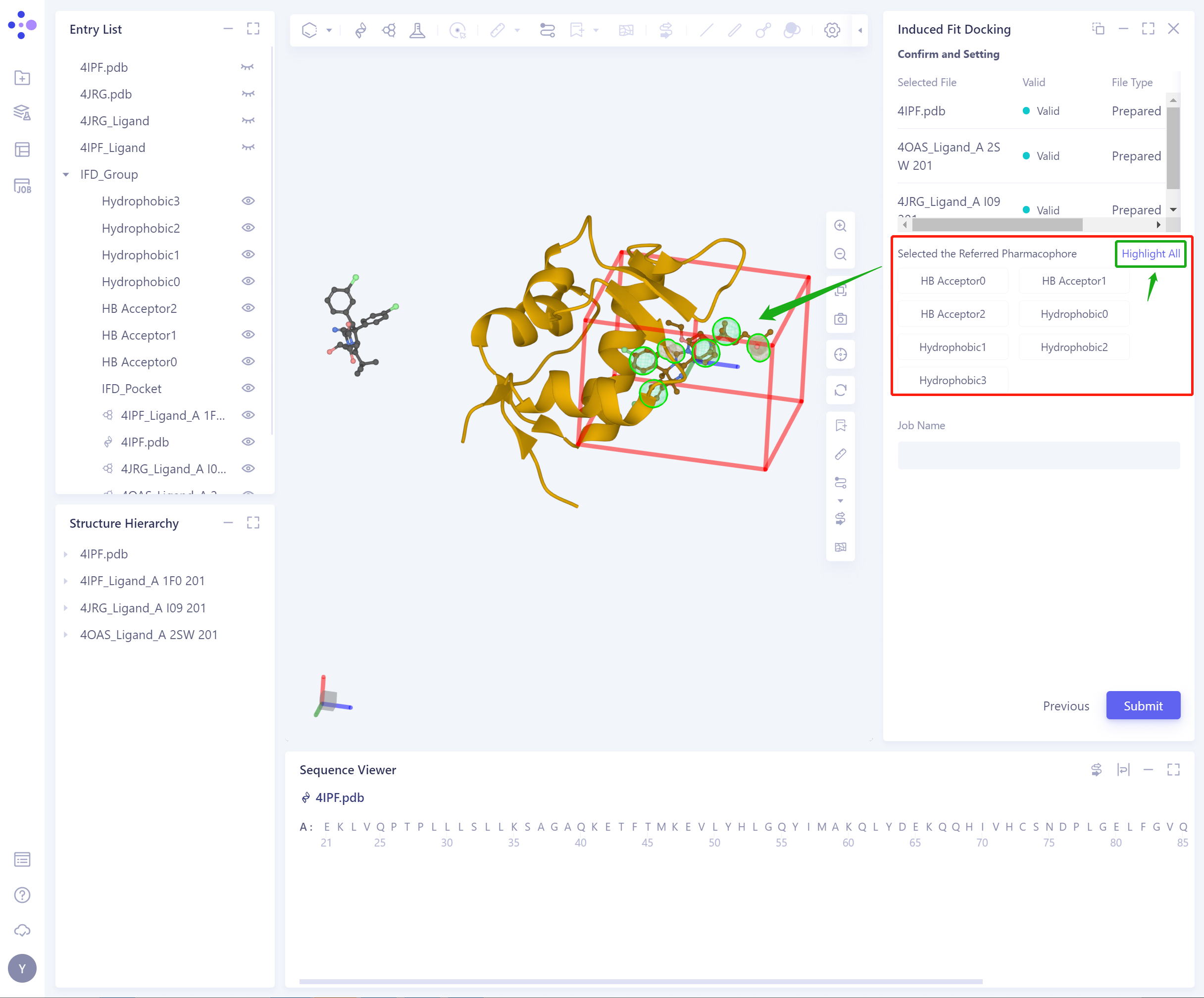Image resolution: width=1204 pixels, height=998 pixels.
Task: Click the settings gear in top toolbar
Action: (x=831, y=30)
